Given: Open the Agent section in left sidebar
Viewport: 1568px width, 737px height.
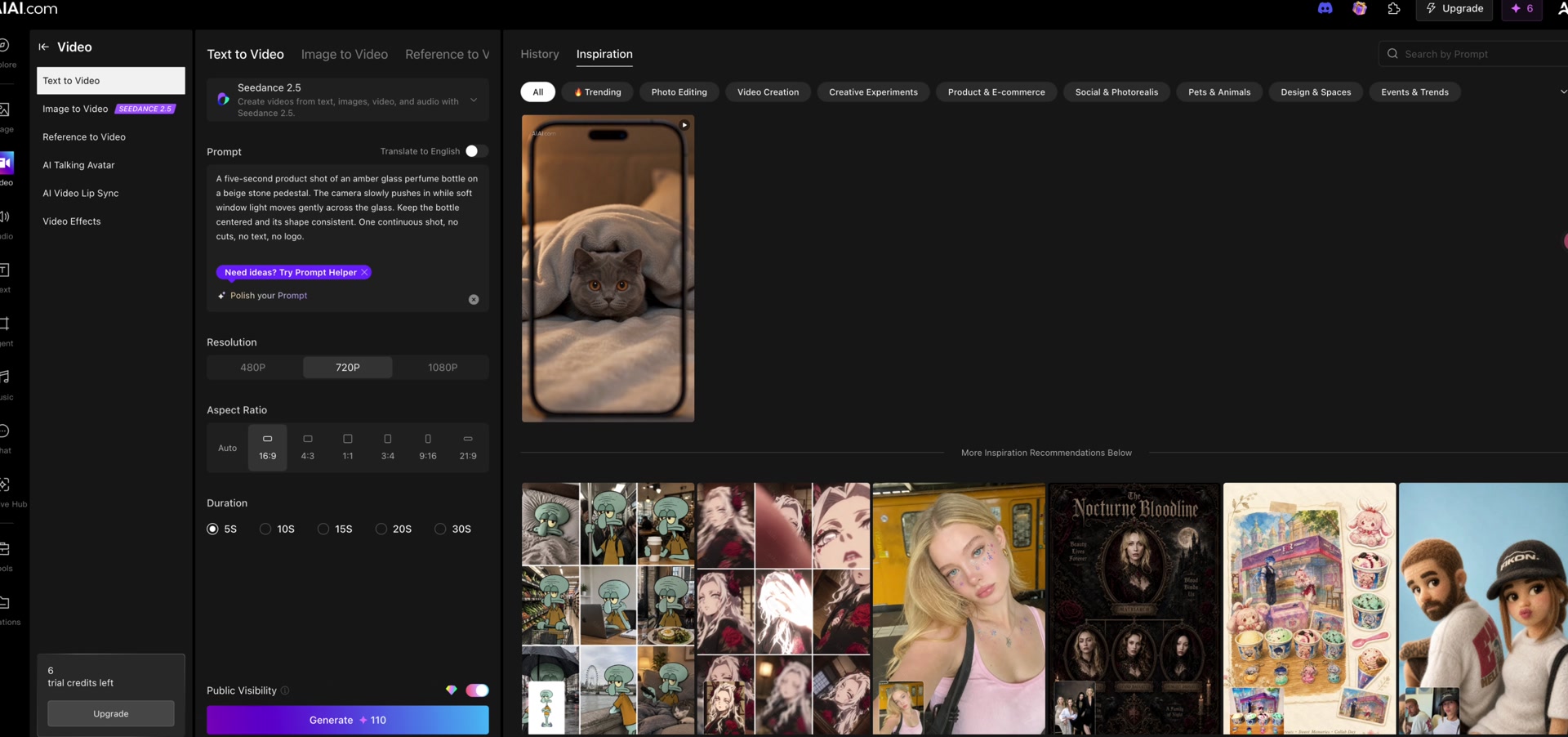Looking at the screenshot, I should point(5,330).
